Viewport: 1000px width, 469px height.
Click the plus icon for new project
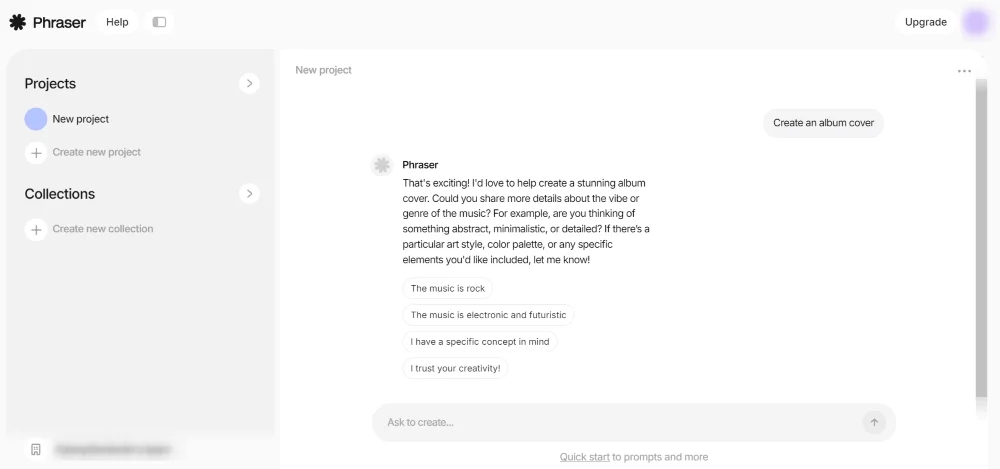click(x=36, y=153)
